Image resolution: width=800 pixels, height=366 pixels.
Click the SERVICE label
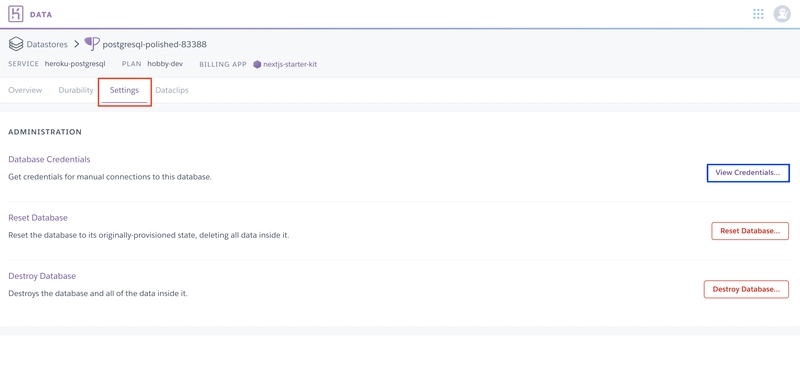23,64
